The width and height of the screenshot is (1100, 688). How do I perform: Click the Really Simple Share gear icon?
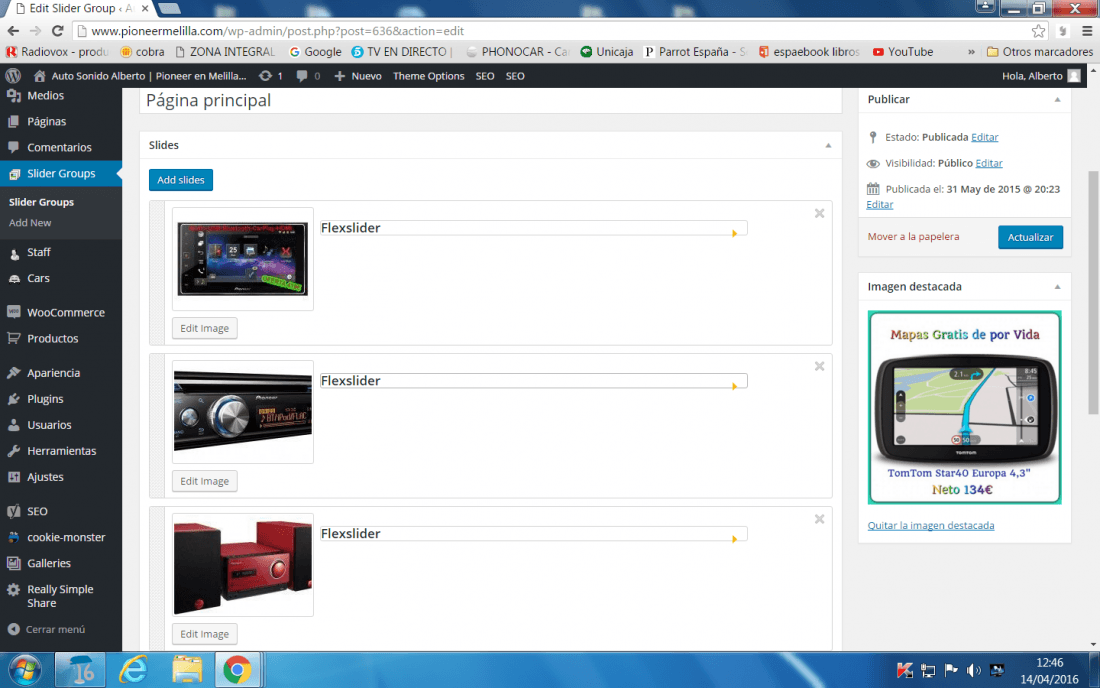pyautogui.click(x=13, y=590)
